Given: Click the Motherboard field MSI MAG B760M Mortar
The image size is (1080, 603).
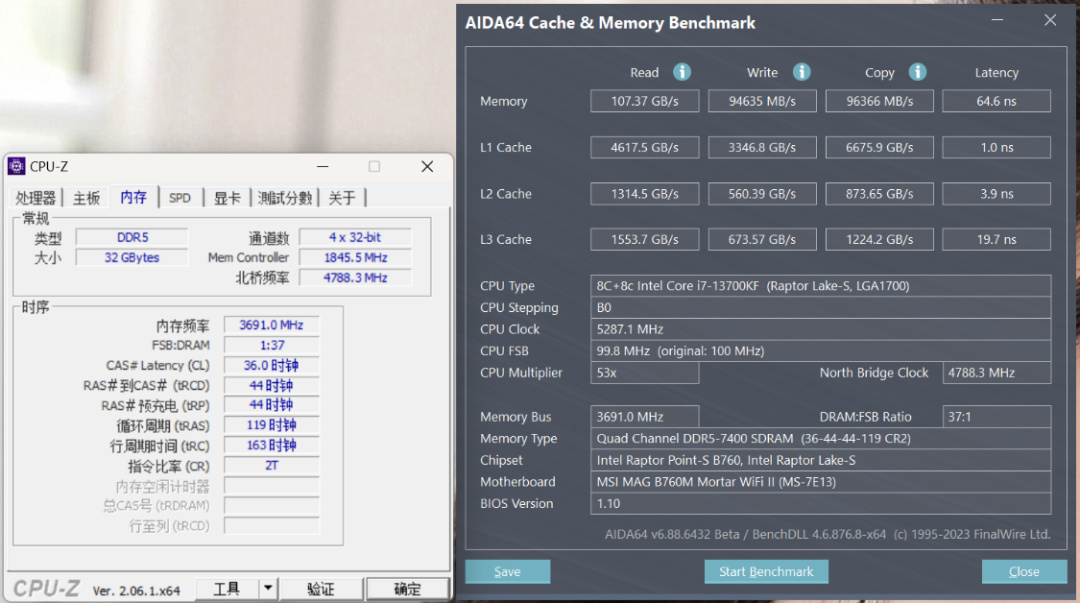Looking at the screenshot, I should pos(820,482).
